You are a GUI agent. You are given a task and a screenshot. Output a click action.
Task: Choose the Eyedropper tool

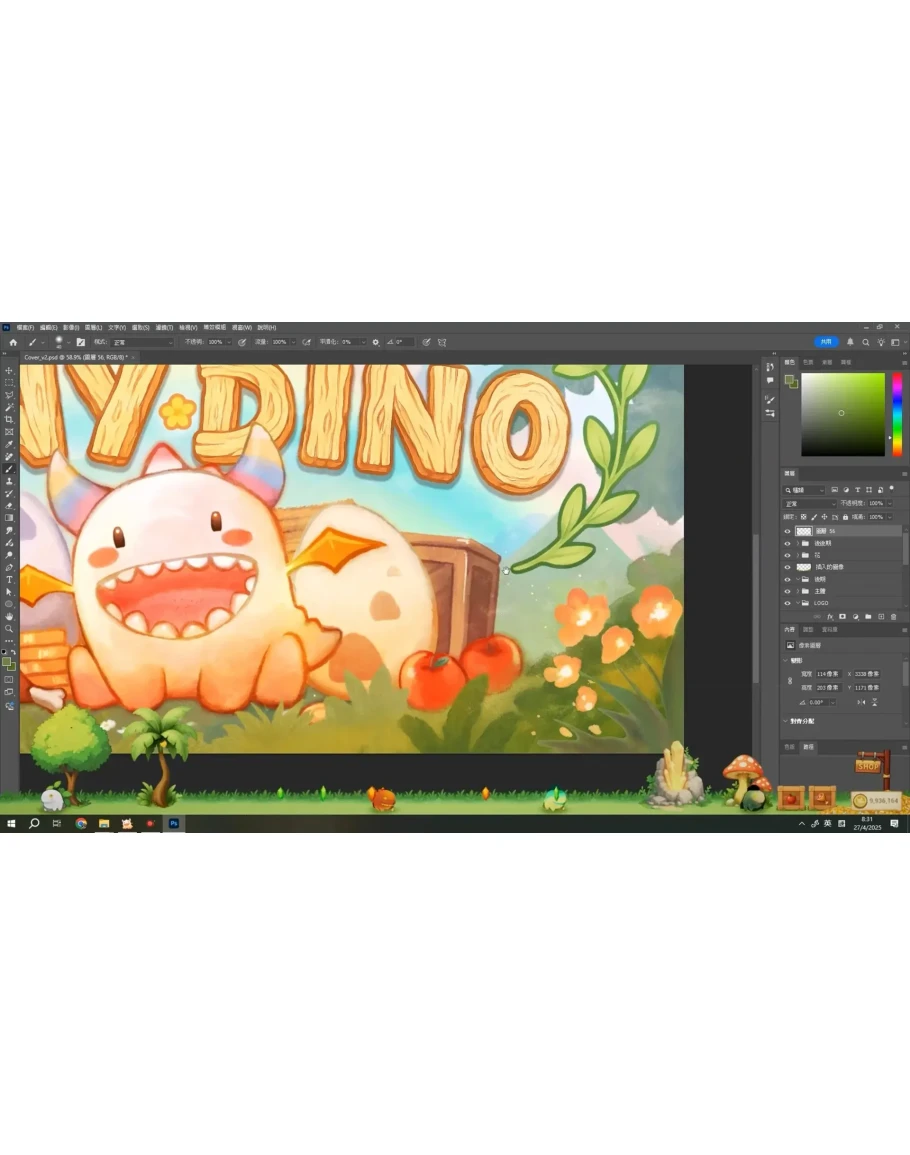[9, 444]
